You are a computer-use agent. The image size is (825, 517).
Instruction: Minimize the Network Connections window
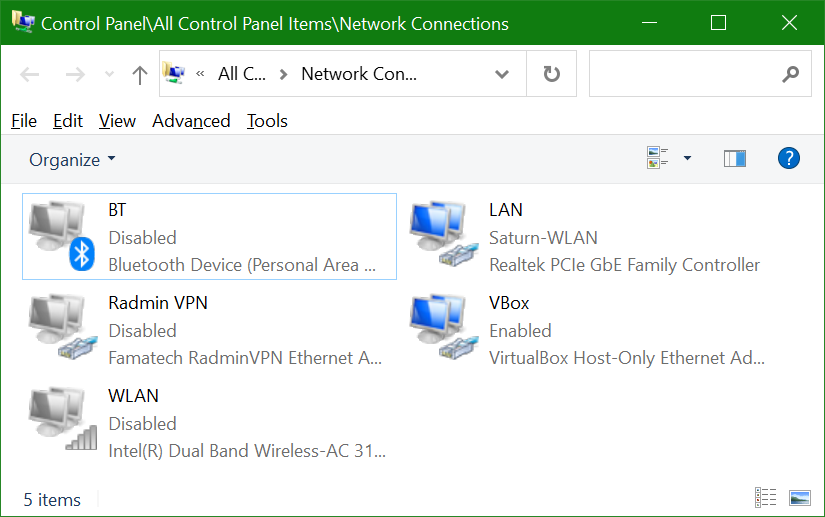pyautogui.click(x=649, y=23)
